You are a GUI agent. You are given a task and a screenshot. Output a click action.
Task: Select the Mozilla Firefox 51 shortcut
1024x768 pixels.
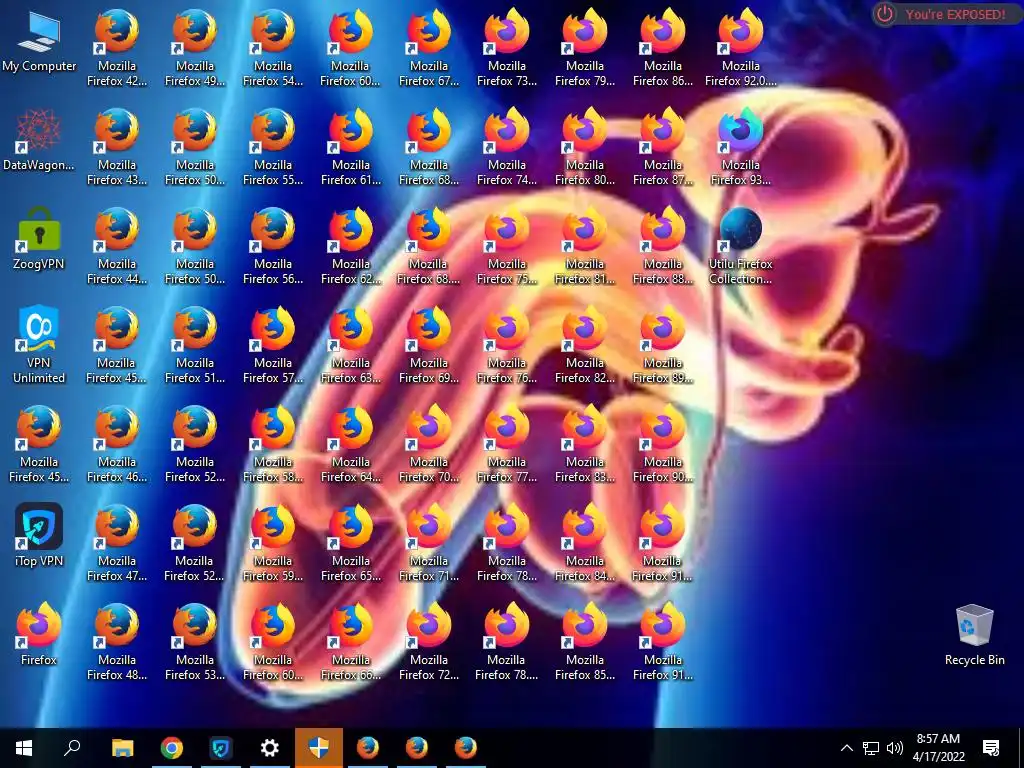(195, 345)
